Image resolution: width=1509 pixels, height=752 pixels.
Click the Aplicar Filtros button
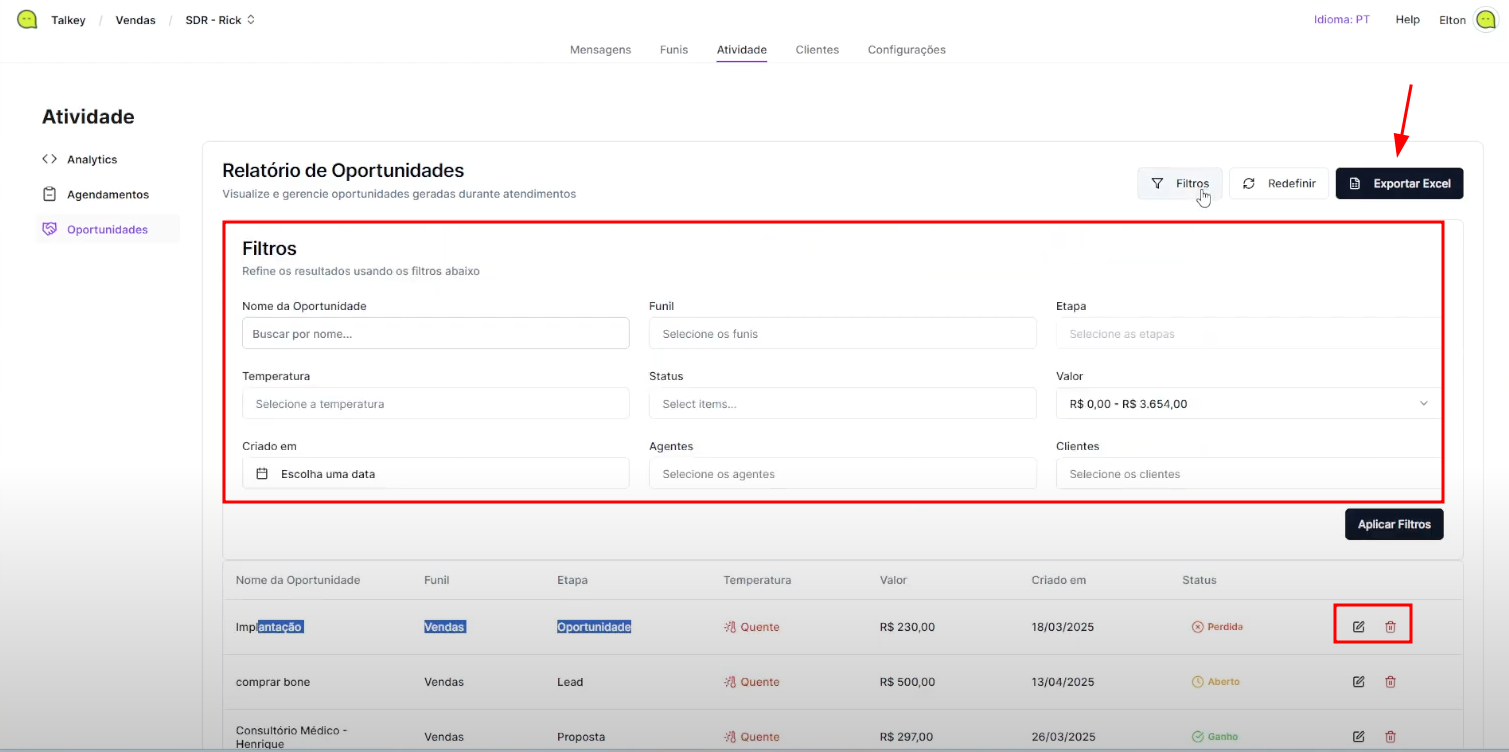(1393, 525)
